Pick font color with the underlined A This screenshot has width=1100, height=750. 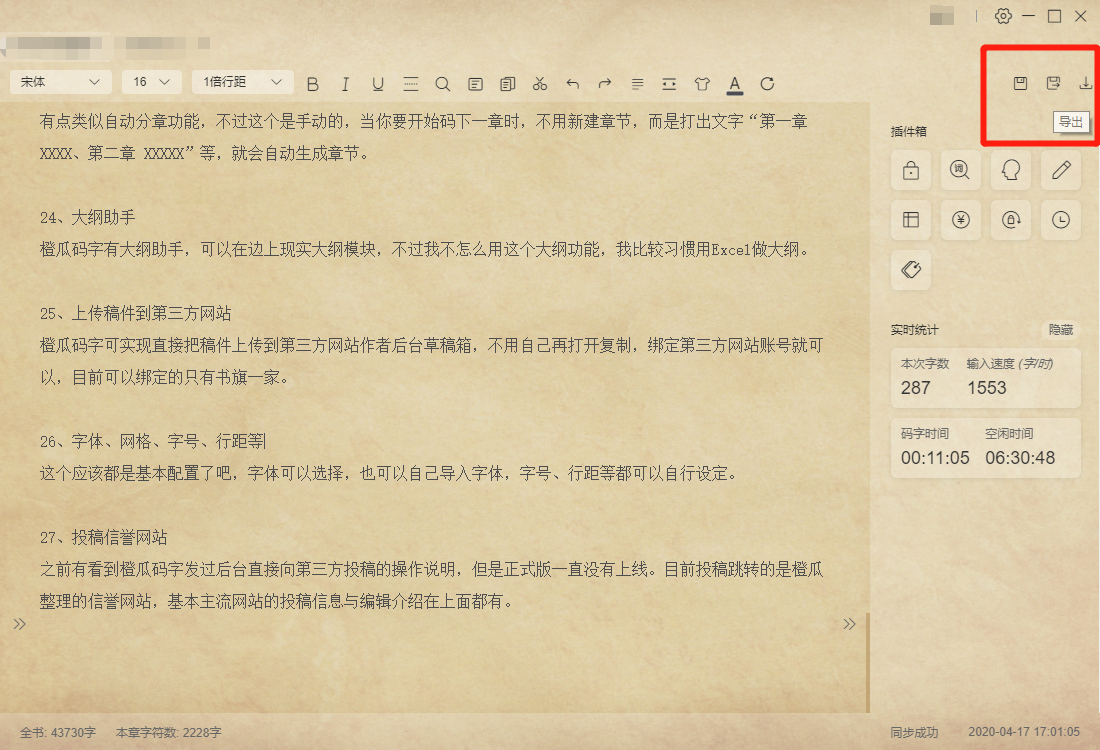[x=735, y=85]
